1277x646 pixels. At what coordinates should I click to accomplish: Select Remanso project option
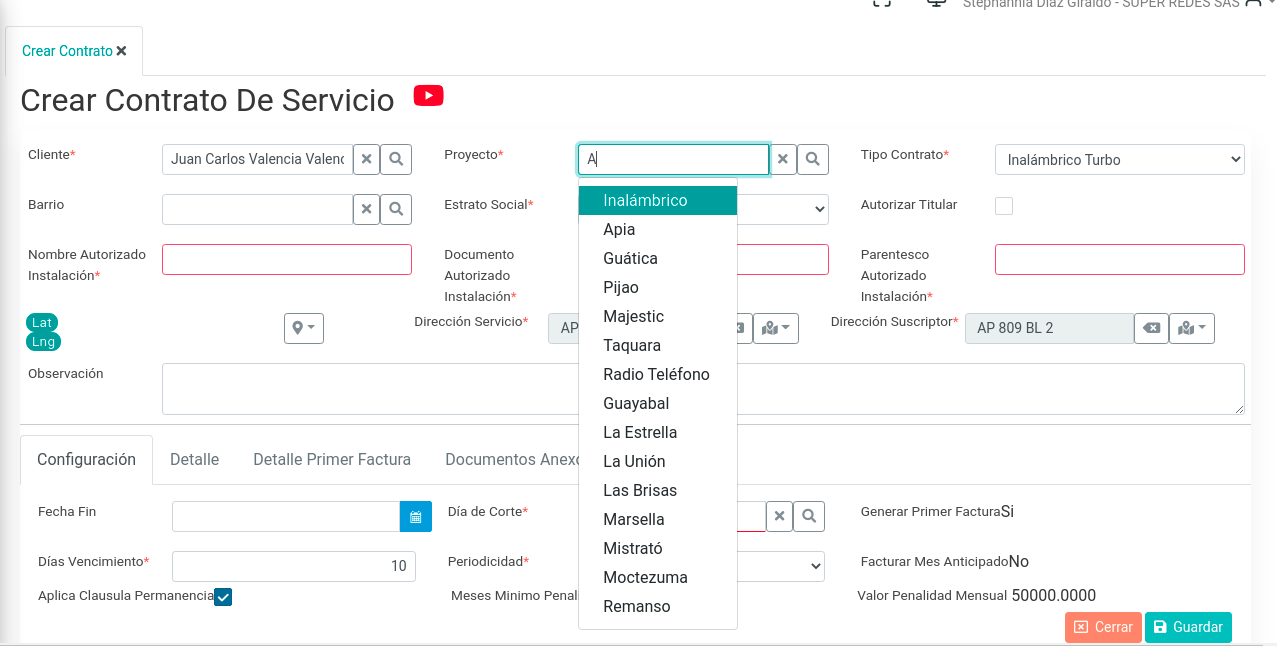pyautogui.click(x=658, y=606)
